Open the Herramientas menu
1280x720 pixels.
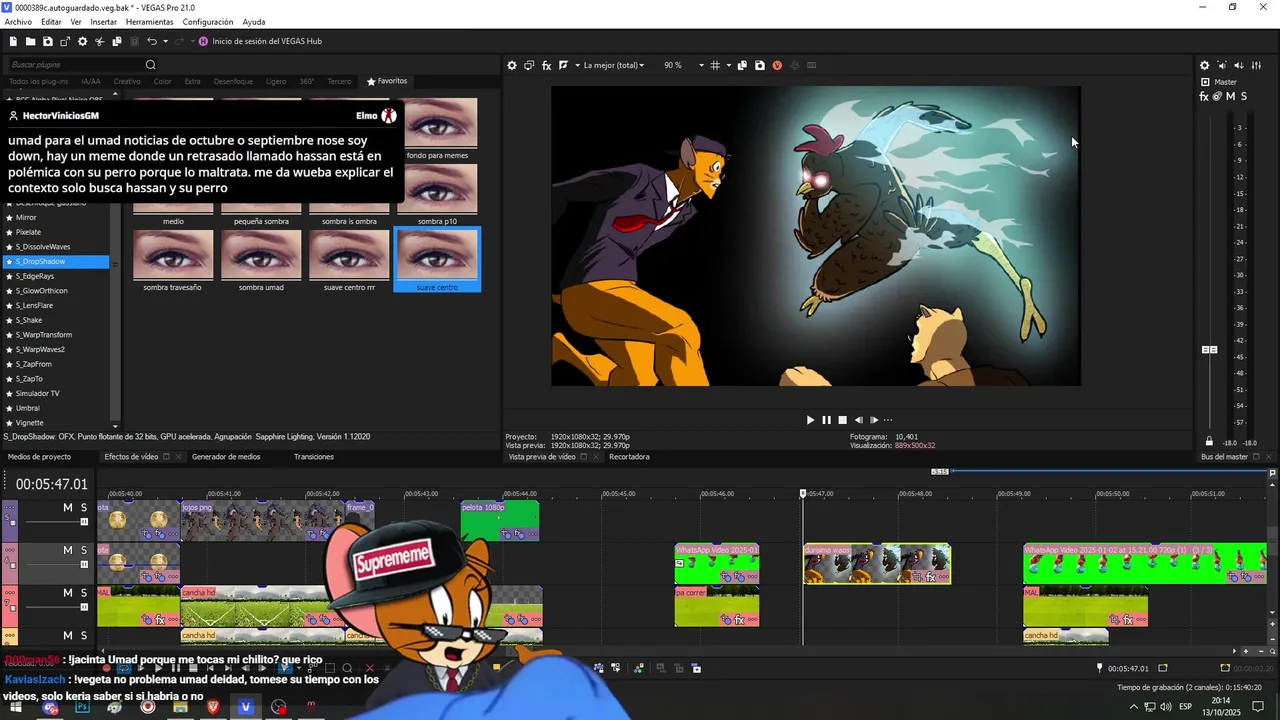coord(150,22)
